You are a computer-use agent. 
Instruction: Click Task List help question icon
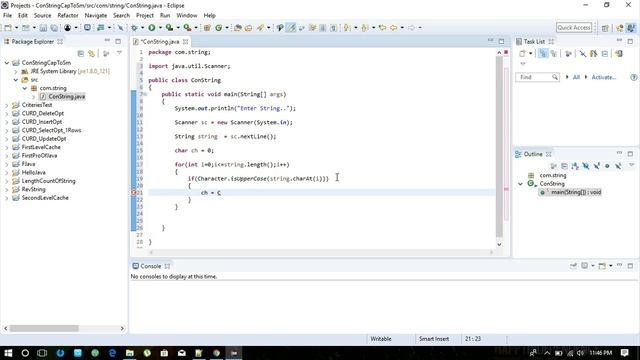(633, 77)
